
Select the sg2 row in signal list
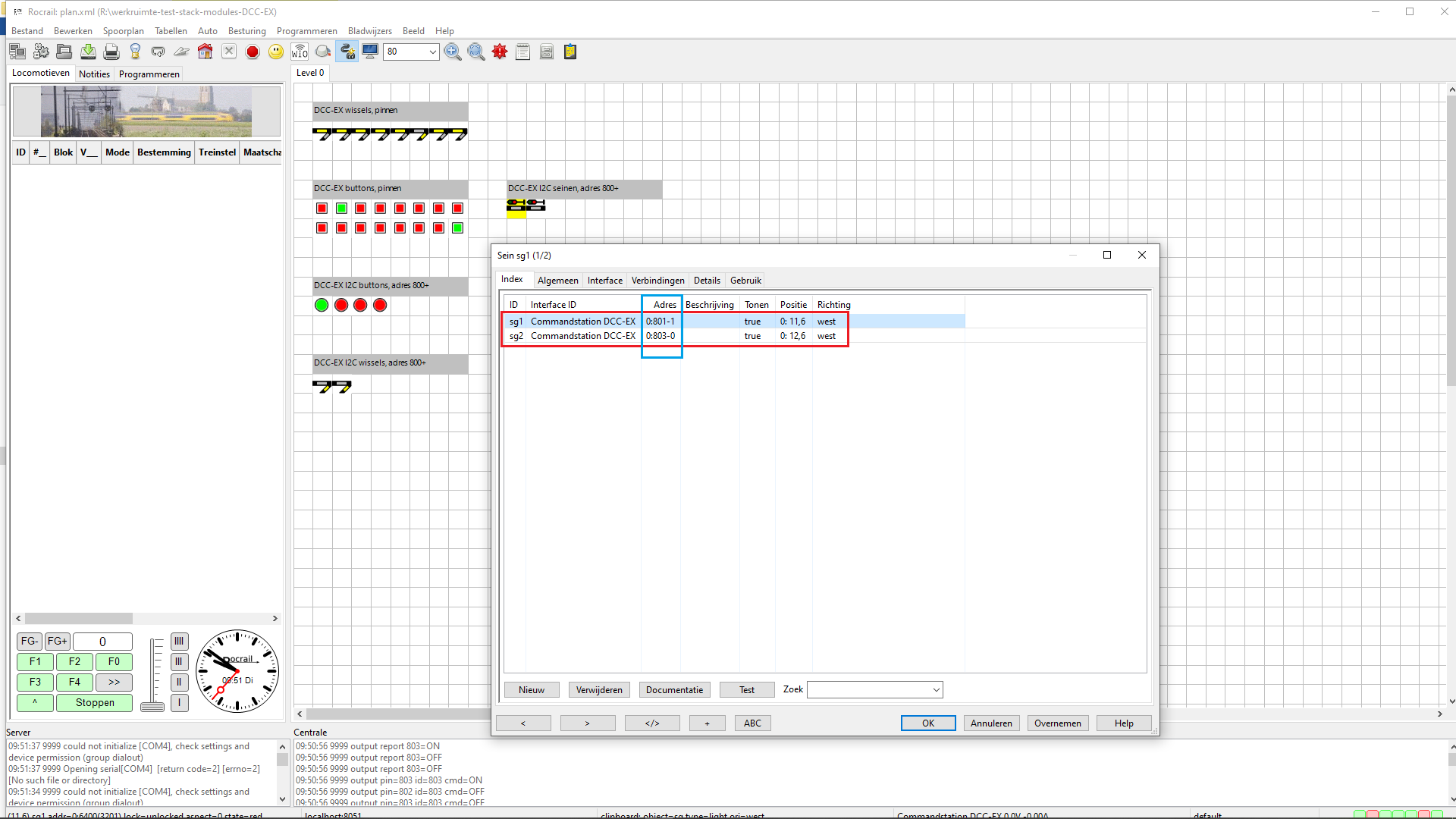[582, 336]
